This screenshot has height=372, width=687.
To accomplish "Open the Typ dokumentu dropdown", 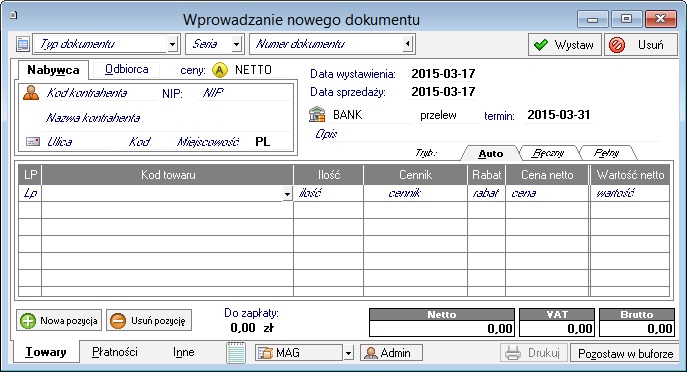I will click(172, 44).
